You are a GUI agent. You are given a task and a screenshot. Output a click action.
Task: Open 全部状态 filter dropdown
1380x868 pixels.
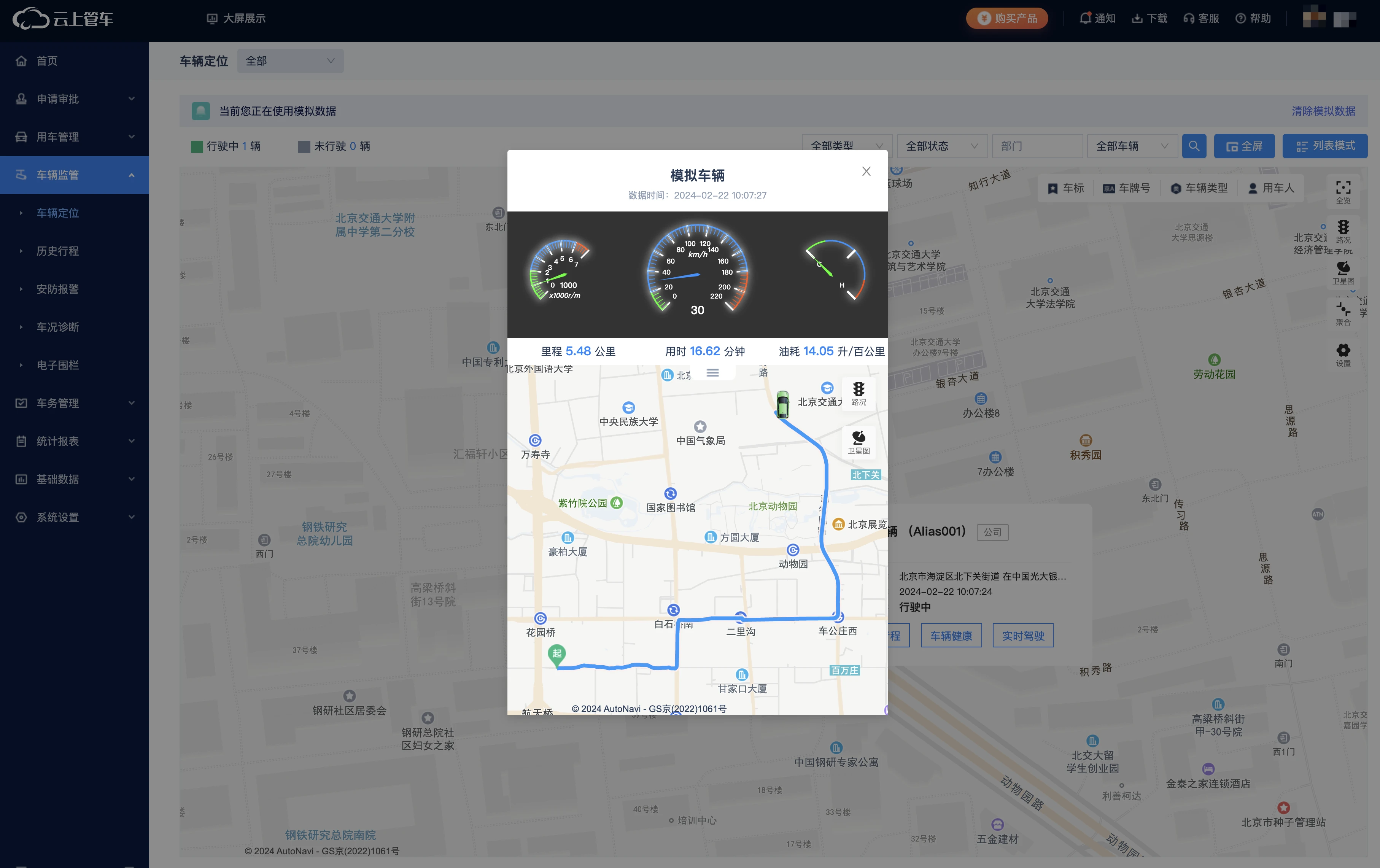coord(941,146)
